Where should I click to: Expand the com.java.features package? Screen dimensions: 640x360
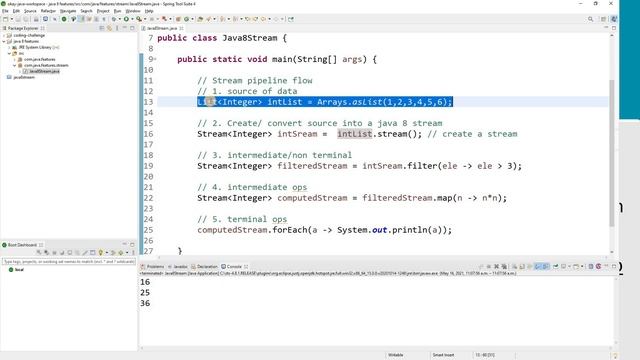15,59
